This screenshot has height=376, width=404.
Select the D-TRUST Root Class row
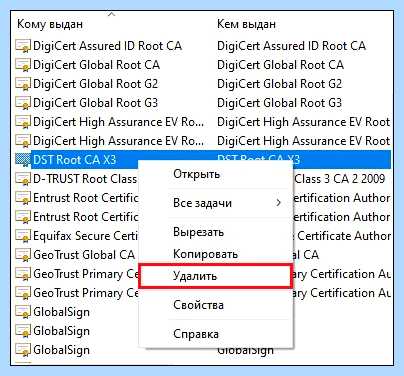(85, 179)
